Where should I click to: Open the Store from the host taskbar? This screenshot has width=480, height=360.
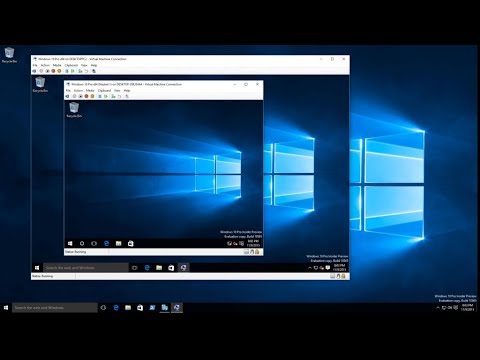tap(140, 308)
